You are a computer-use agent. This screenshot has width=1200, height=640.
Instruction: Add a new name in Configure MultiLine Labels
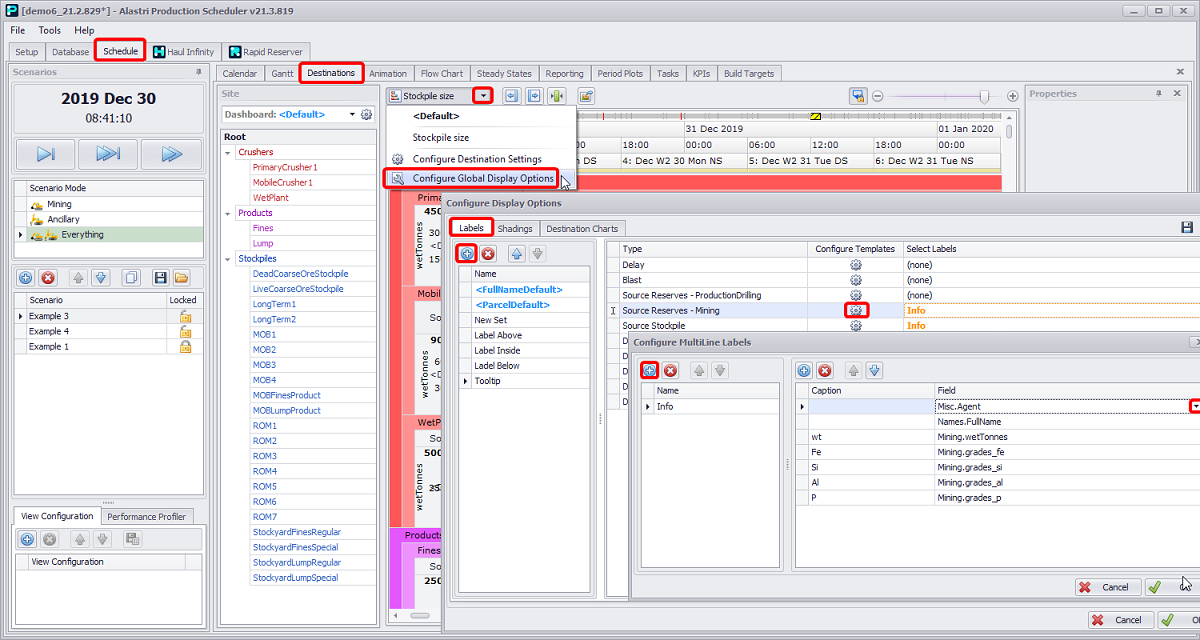[649, 370]
